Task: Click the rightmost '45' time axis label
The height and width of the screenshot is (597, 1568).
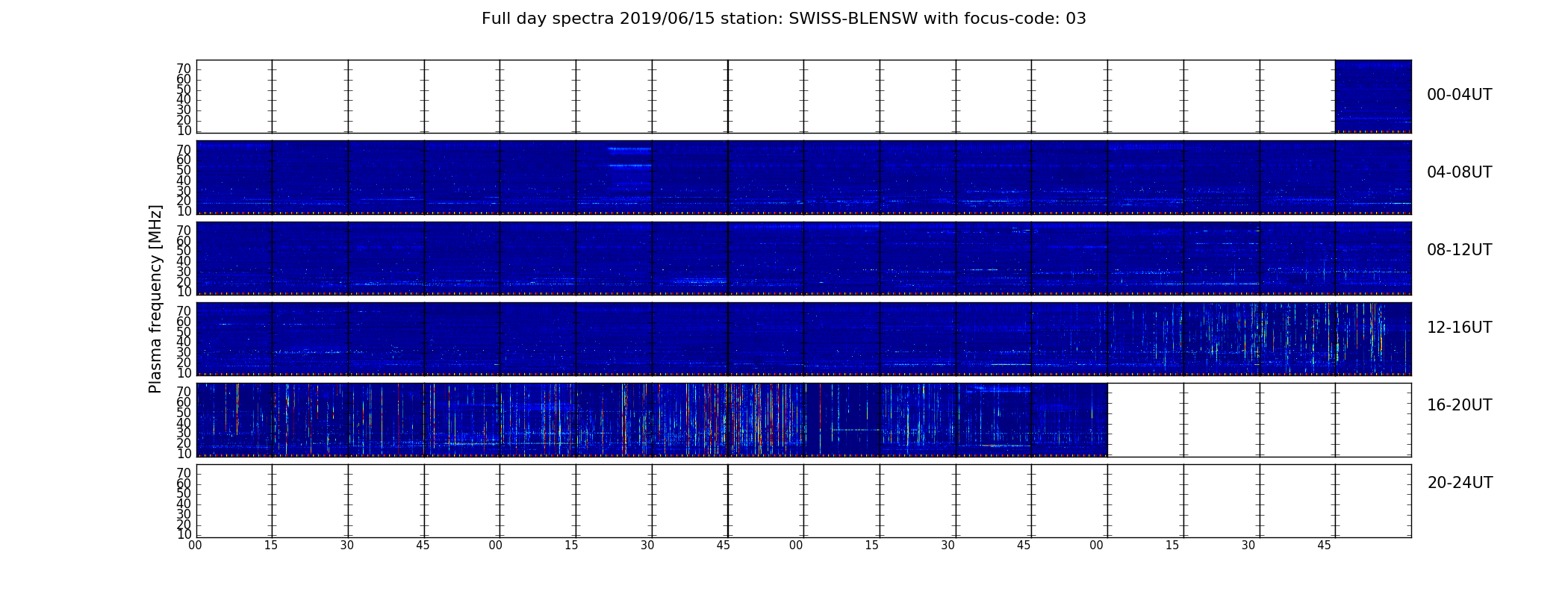Action: tap(1324, 546)
